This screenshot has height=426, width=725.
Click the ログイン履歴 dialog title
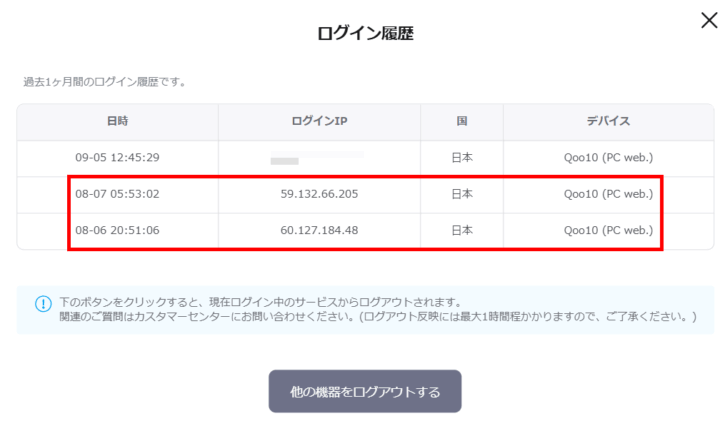click(365, 34)
